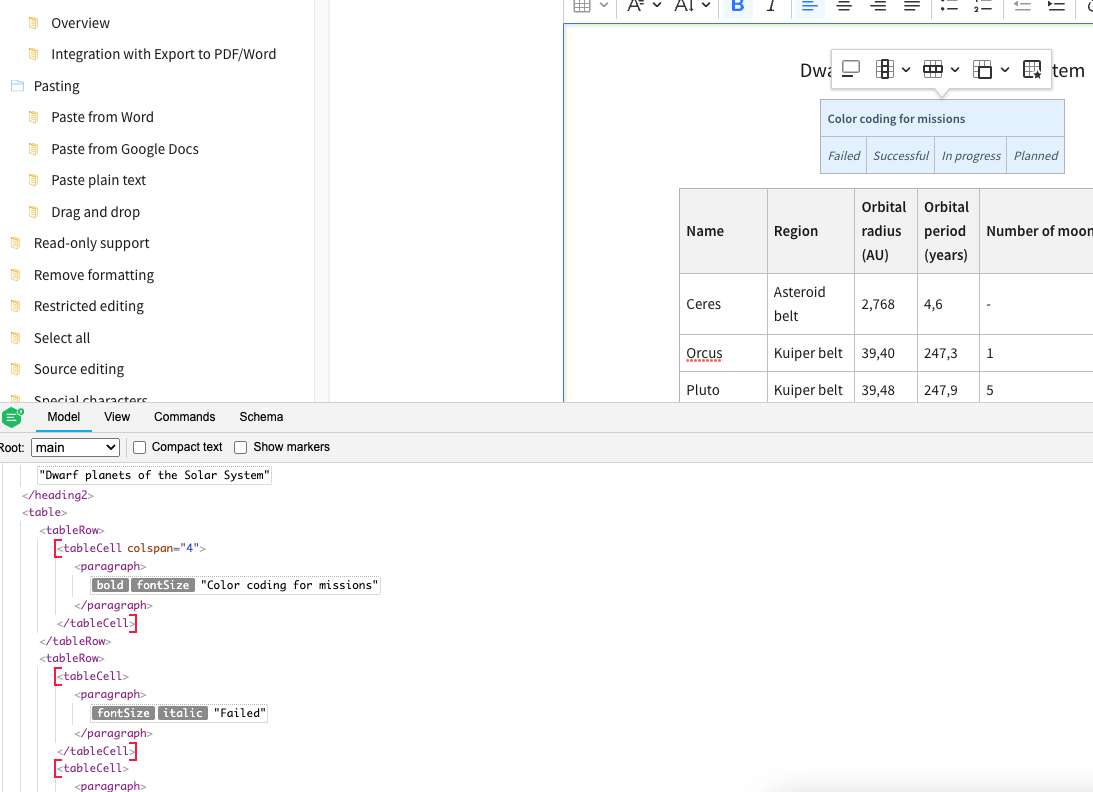Open table properties from the balloon toolbar
Screen dimensions: 1093x792
tap(1031, 68)
